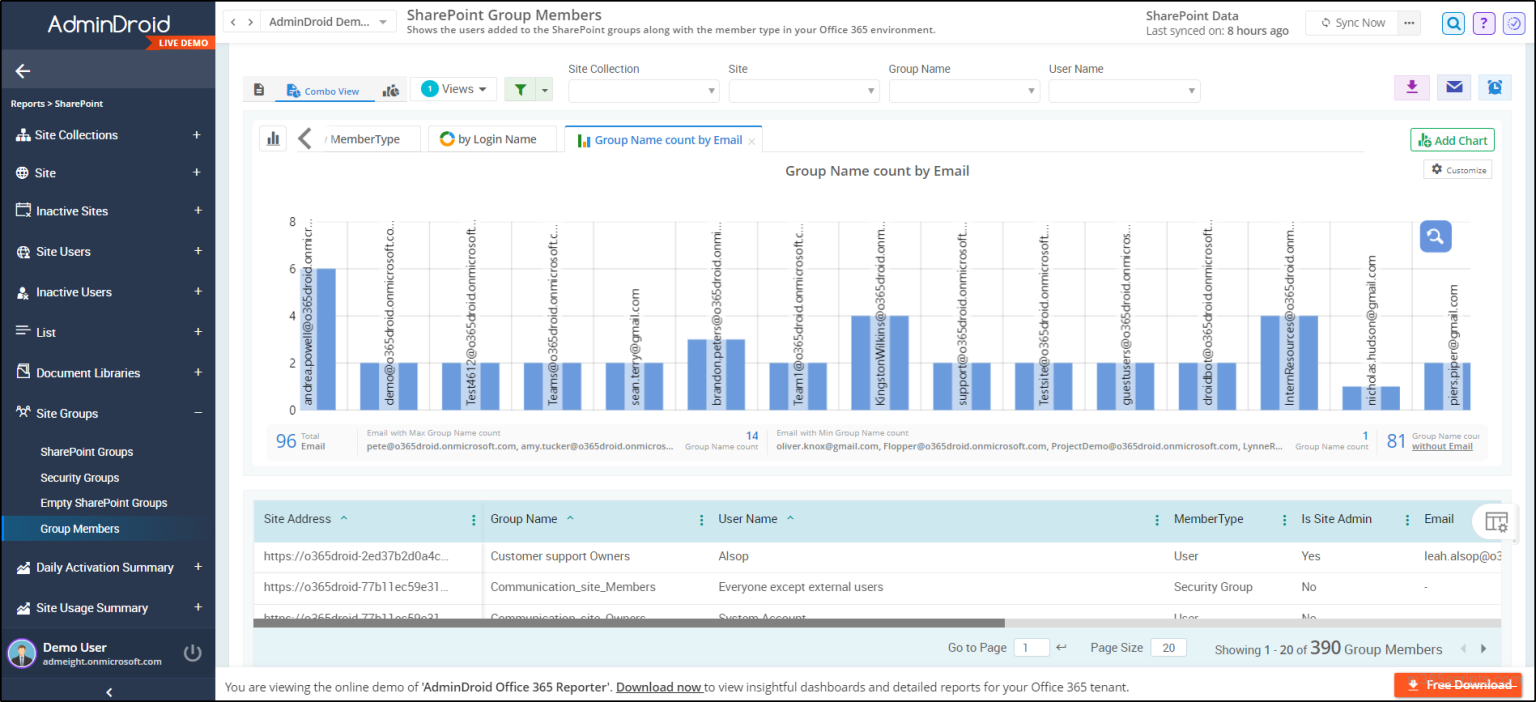Type a page number in Go to Page field
This screenshot has height=702, width=1536.
tap(1031, 647)
